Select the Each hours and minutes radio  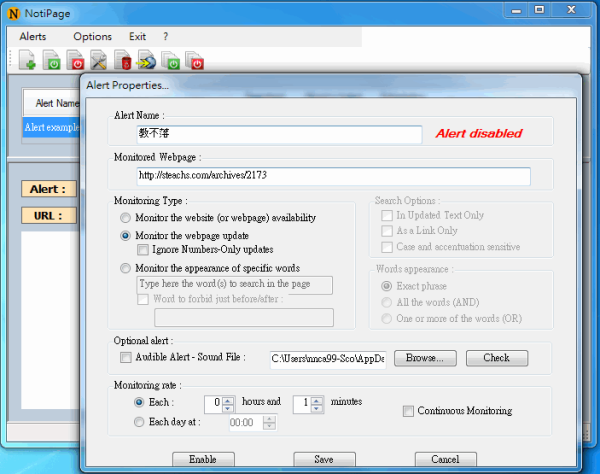139,402
